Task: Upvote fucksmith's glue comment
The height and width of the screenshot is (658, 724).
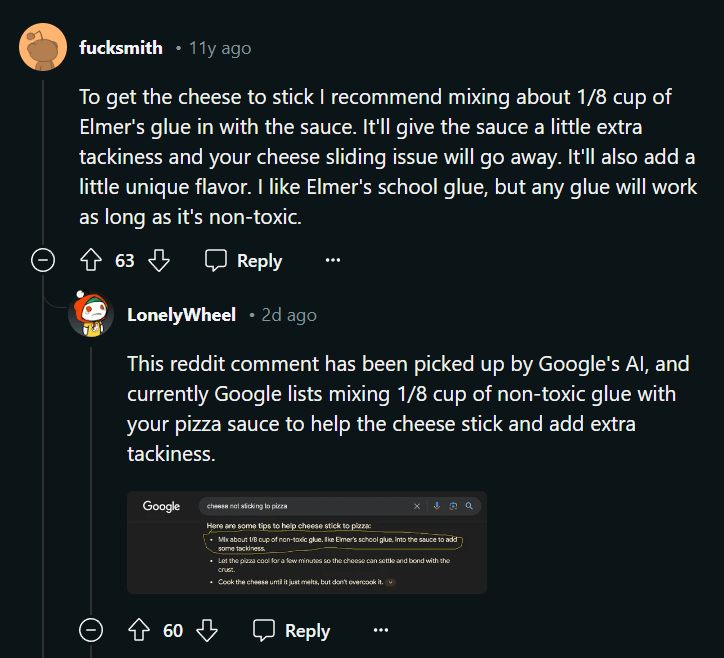Action: tap(92, 261)
